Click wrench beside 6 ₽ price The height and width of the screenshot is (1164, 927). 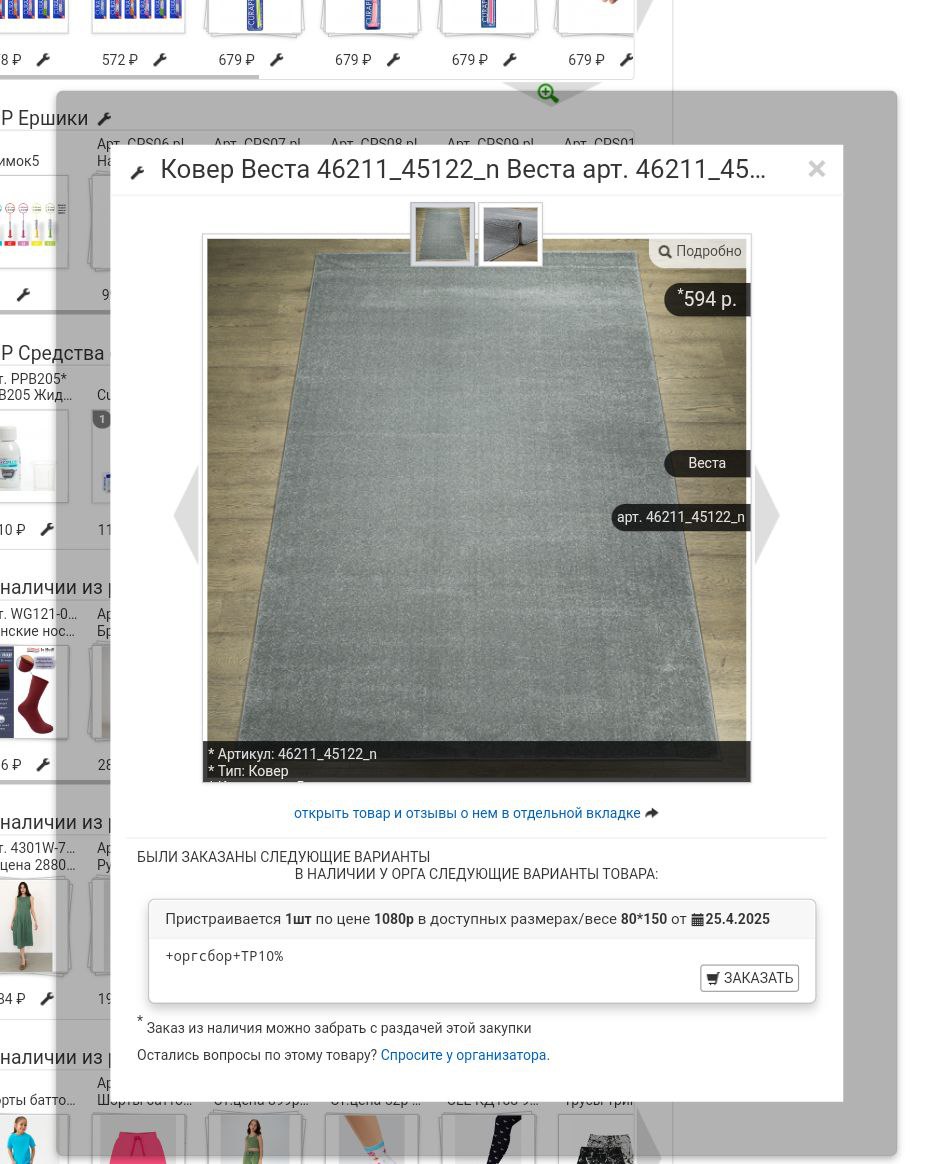click(x=43, y=764)
